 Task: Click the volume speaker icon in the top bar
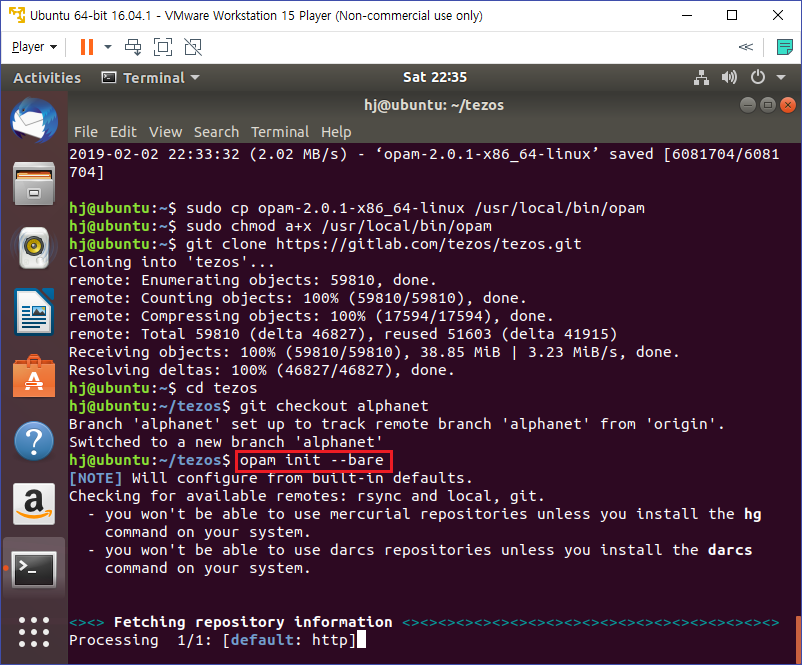pyautogui.click(x=729, y=78)
